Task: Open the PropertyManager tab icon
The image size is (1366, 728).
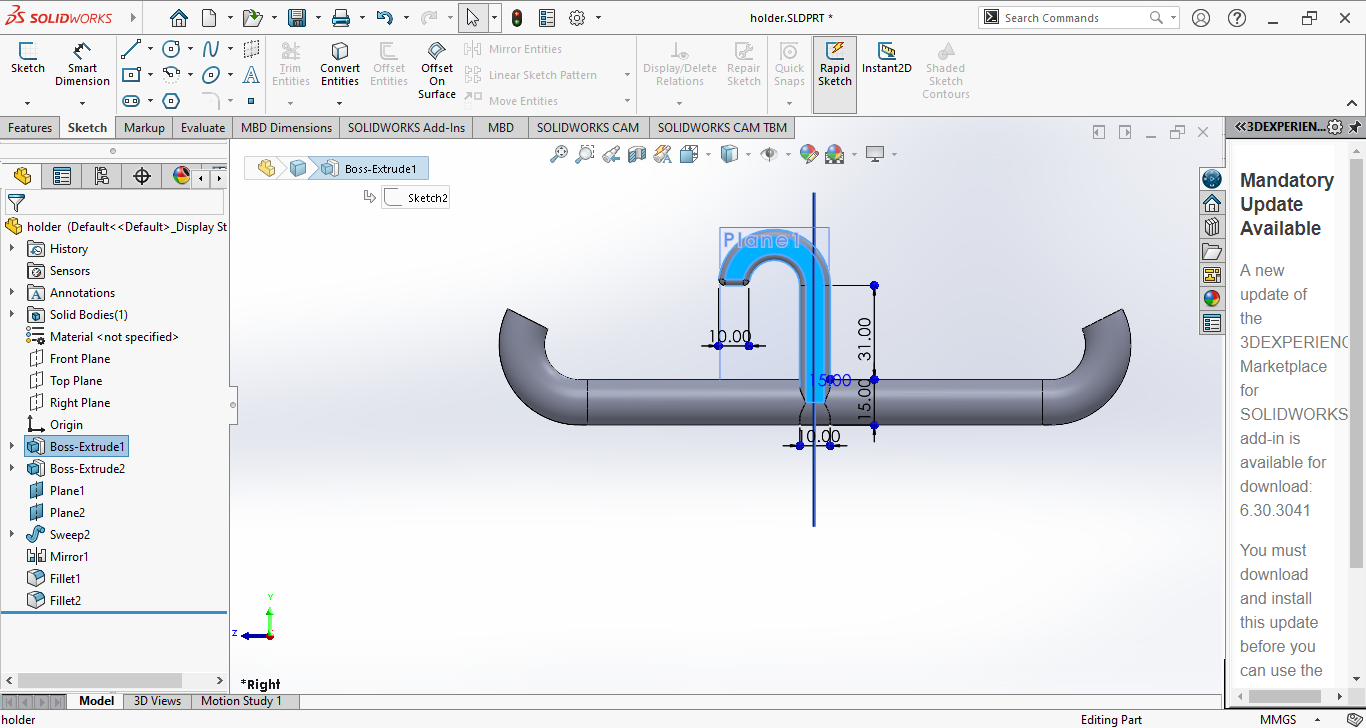Action: click(x=62, y=177)
